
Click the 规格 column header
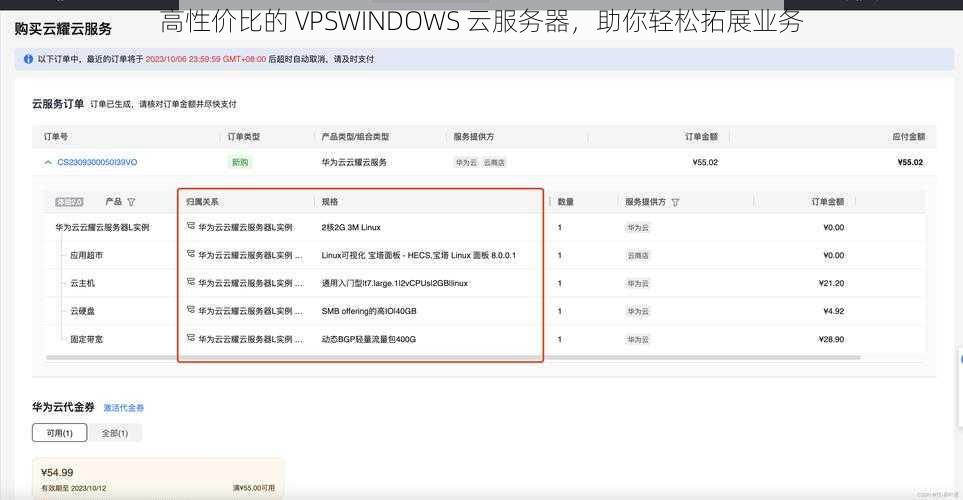[x=330, y=201]
